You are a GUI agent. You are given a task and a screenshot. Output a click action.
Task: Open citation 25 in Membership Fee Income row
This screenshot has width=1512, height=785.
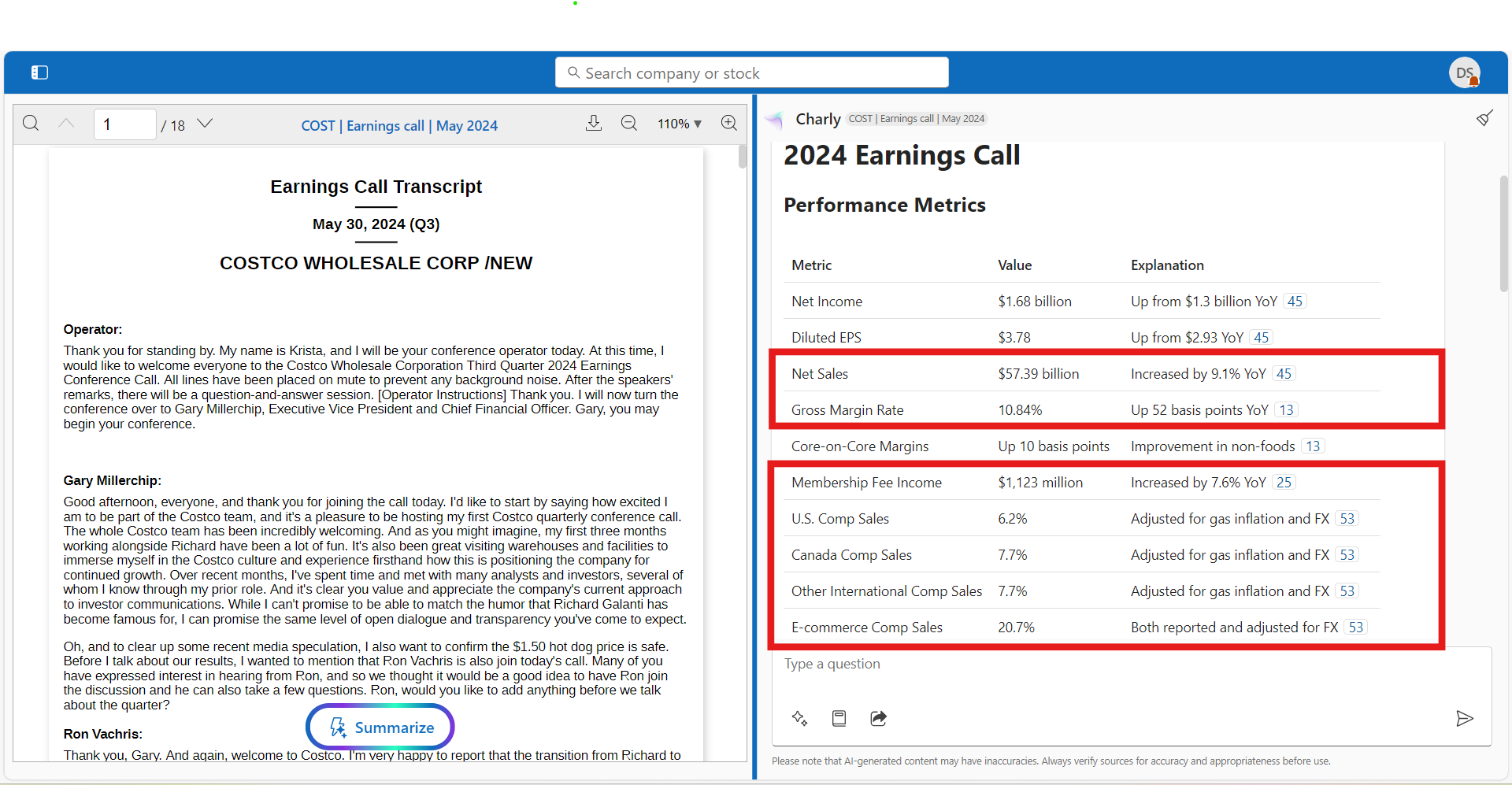[x=1284, y=483]
